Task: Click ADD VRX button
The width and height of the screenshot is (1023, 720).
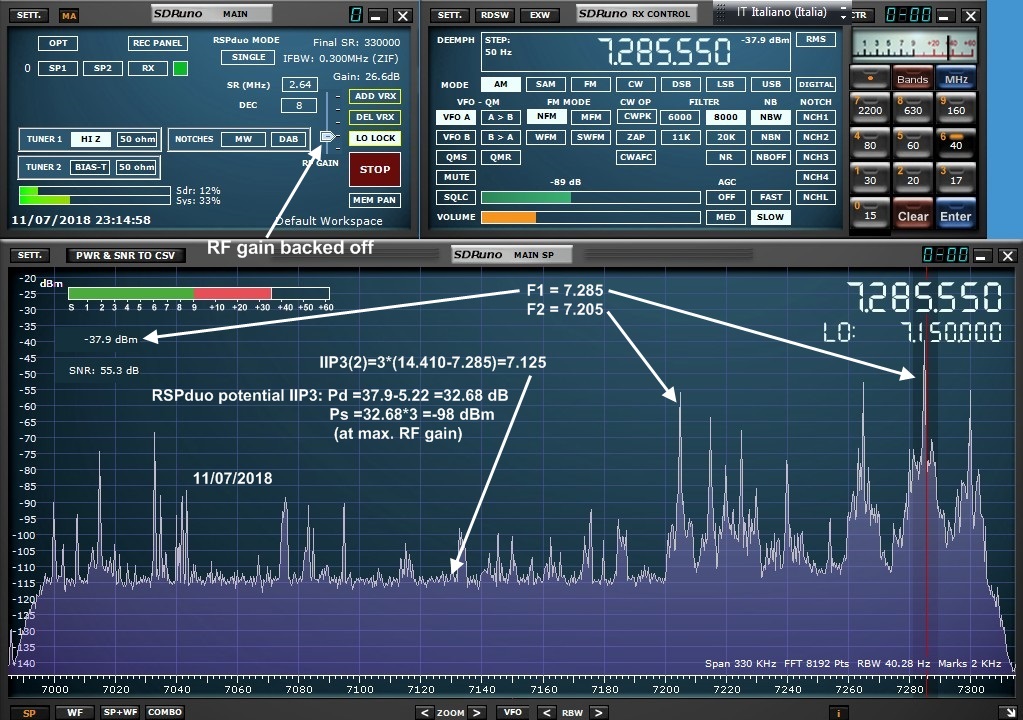Action: click(x=374, y=97)
